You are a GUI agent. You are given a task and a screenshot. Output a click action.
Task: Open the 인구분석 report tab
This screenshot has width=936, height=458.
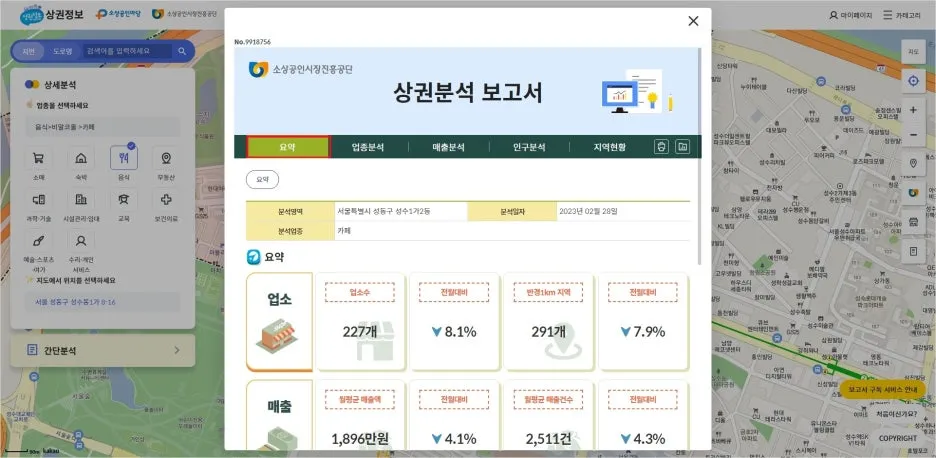pyautogui.click(x=529, y=147)
